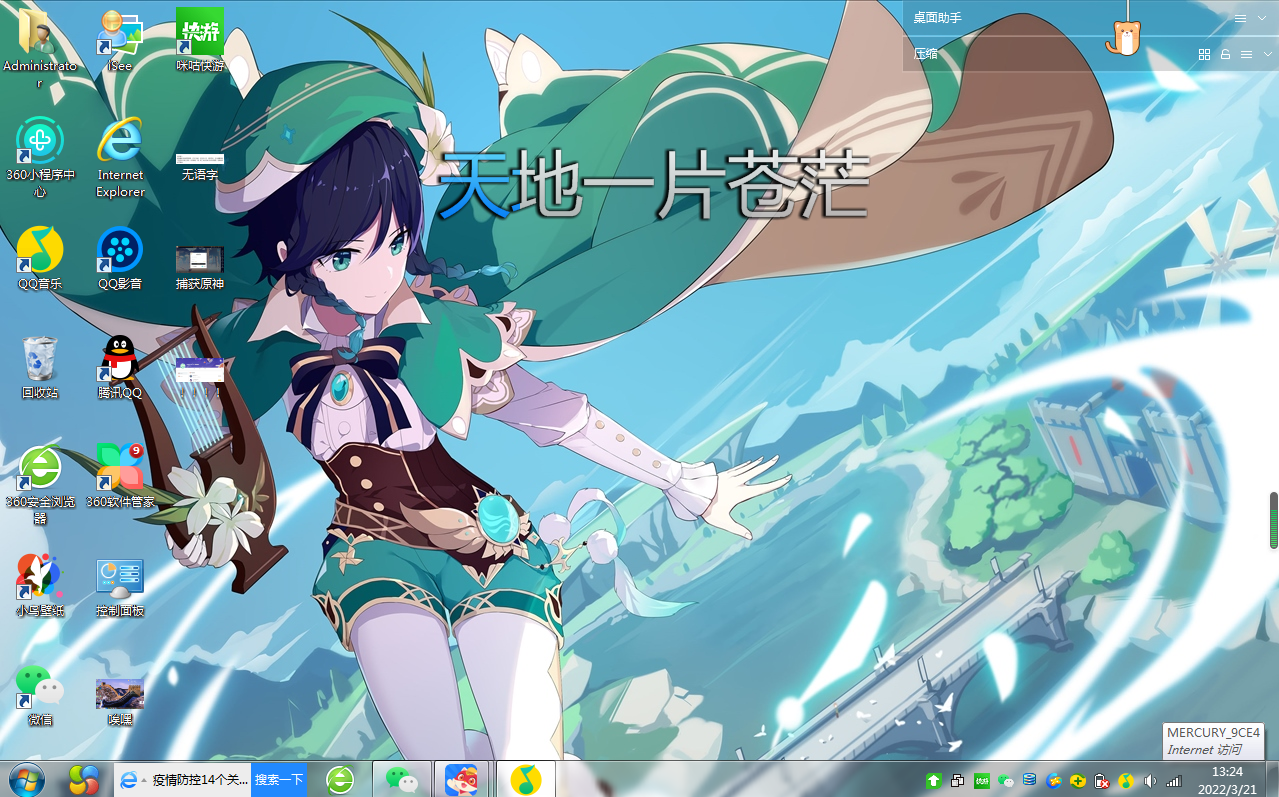The width and height of the screenshot is (1279, 797).
Task: Open the 360 browser taskbar button
Action: (340, 779)
